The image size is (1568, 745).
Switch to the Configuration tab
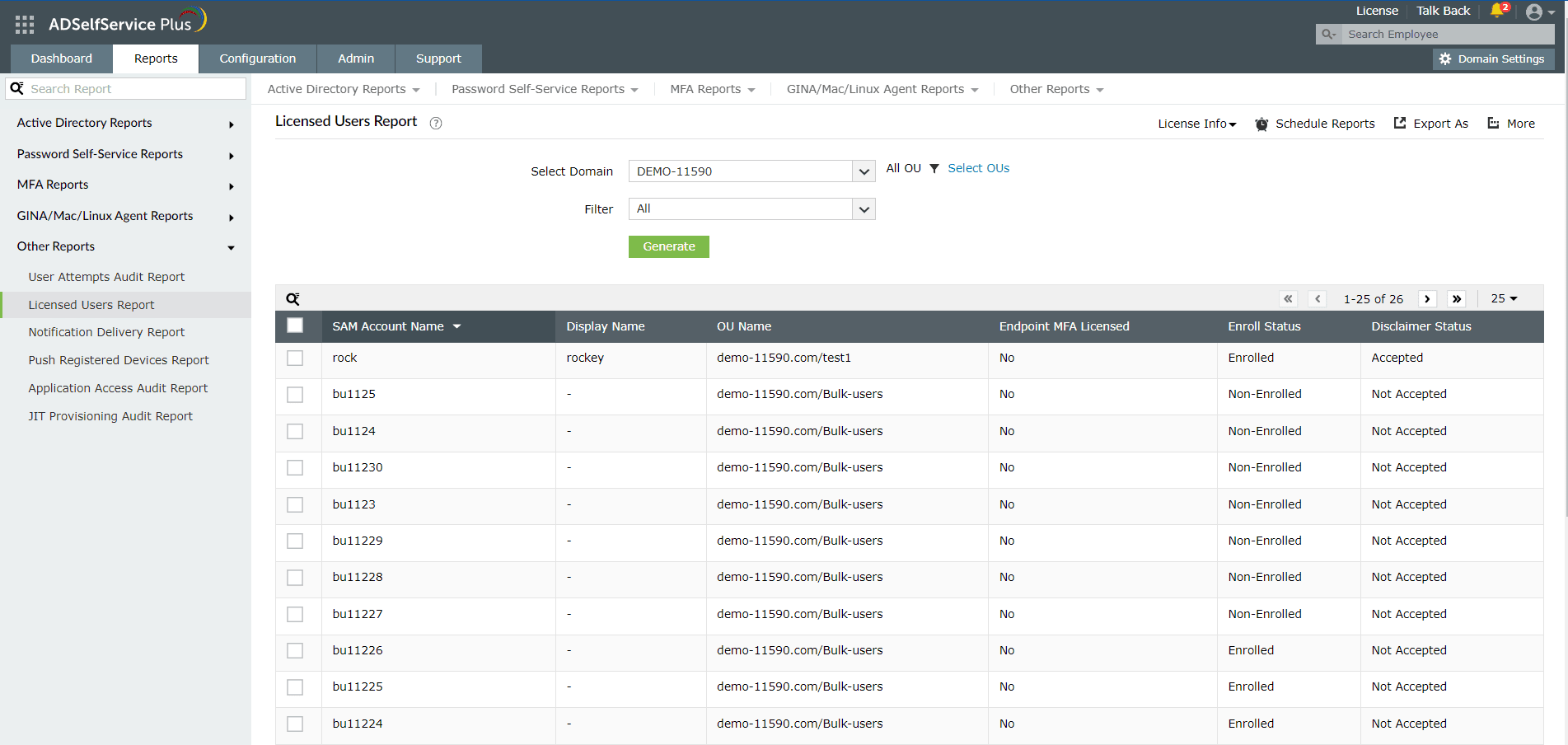(x=258, y=59)
